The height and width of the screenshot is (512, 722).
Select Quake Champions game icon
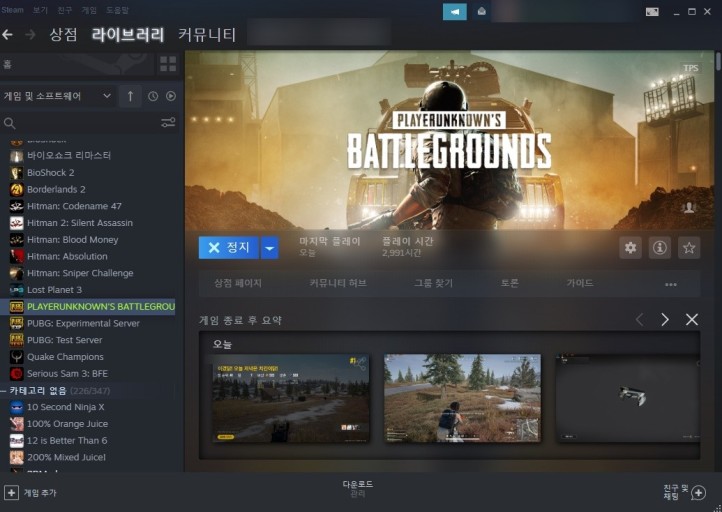[x=17, y=357]
